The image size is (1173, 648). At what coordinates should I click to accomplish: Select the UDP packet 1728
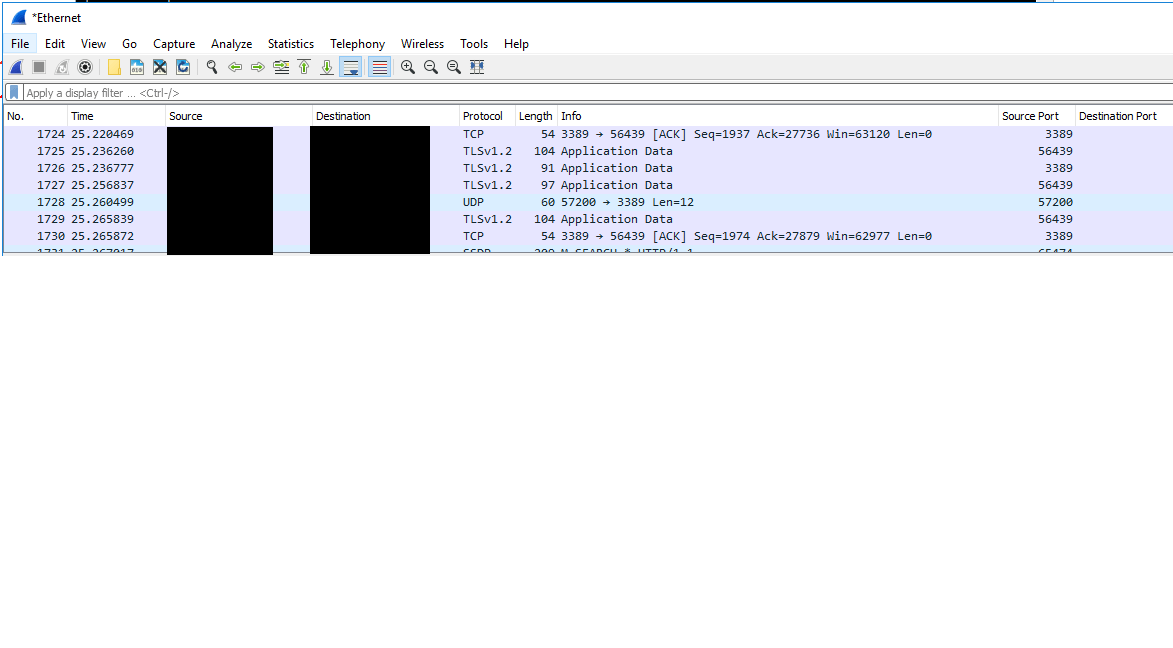coord(588,202)
